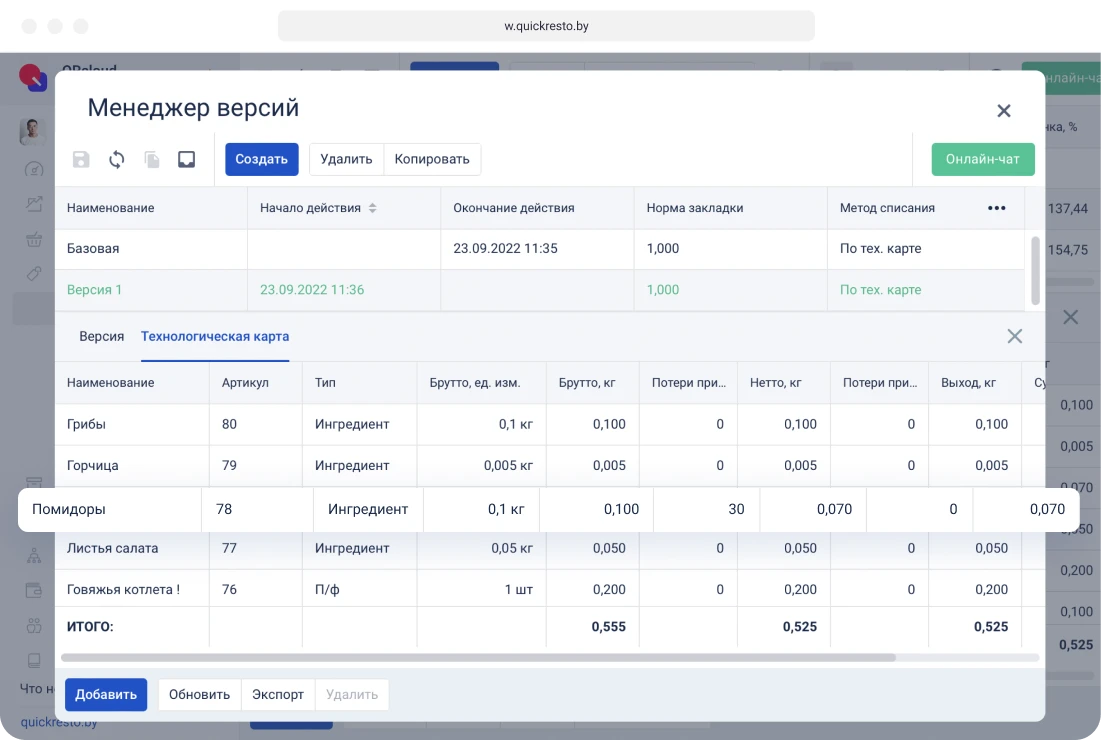Select the Технологическая карта tab

(x=215, y=337)
